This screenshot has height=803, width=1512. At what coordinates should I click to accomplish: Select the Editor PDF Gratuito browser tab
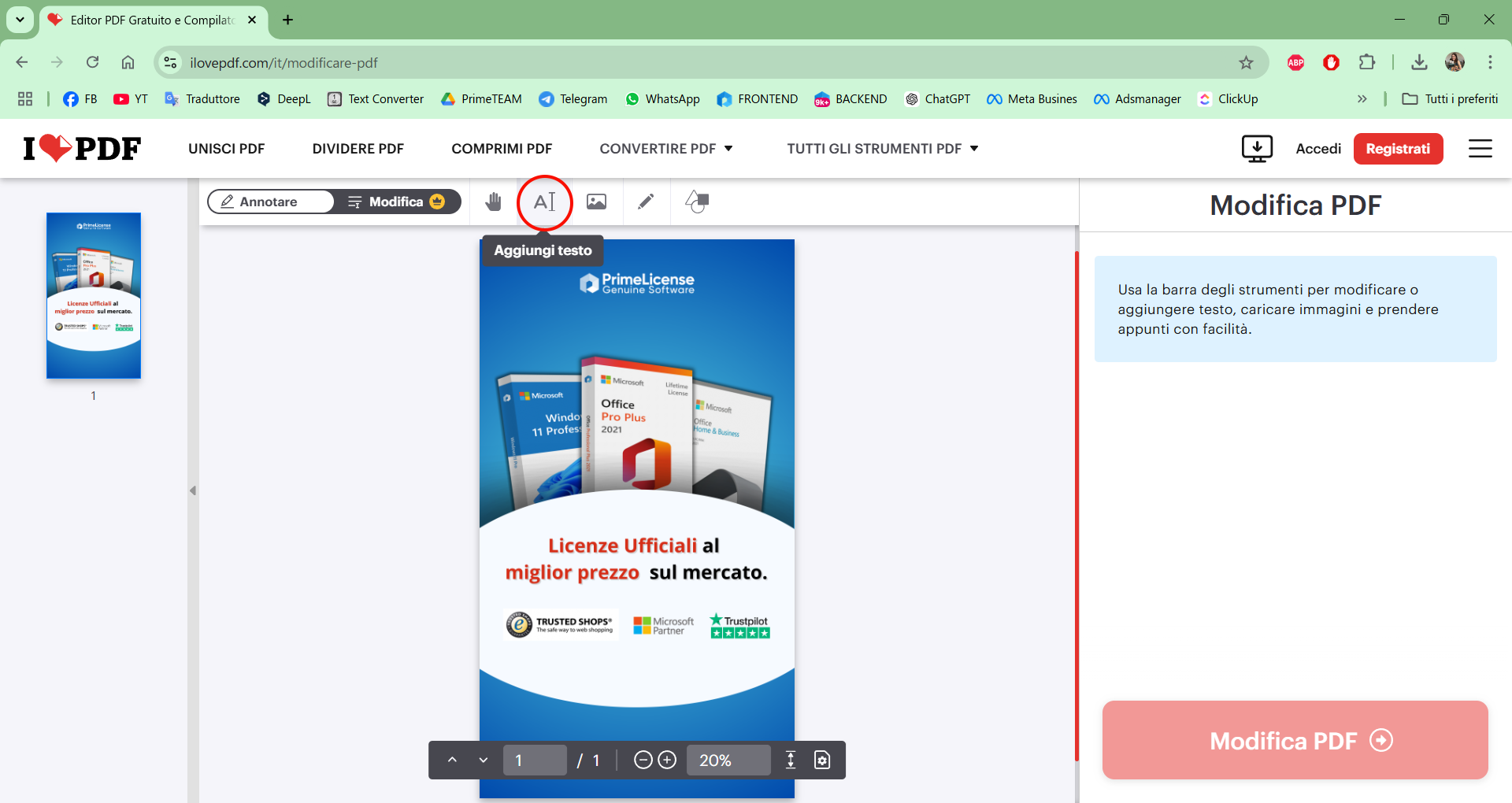pos(153,20)
